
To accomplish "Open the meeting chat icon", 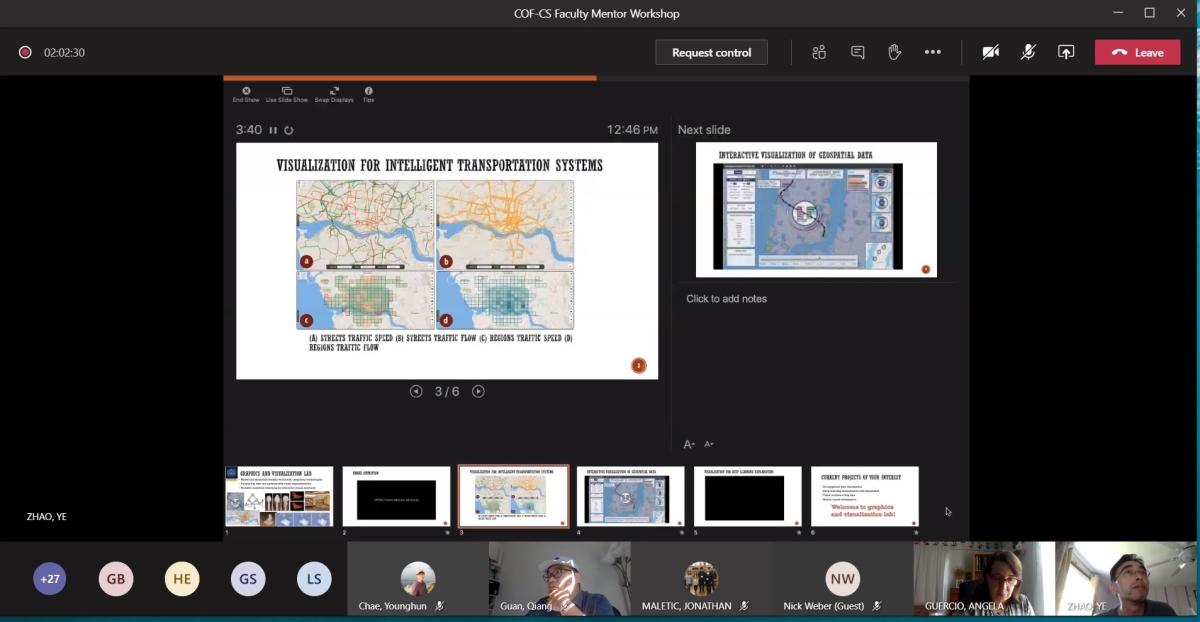I will tap(857, 52).
